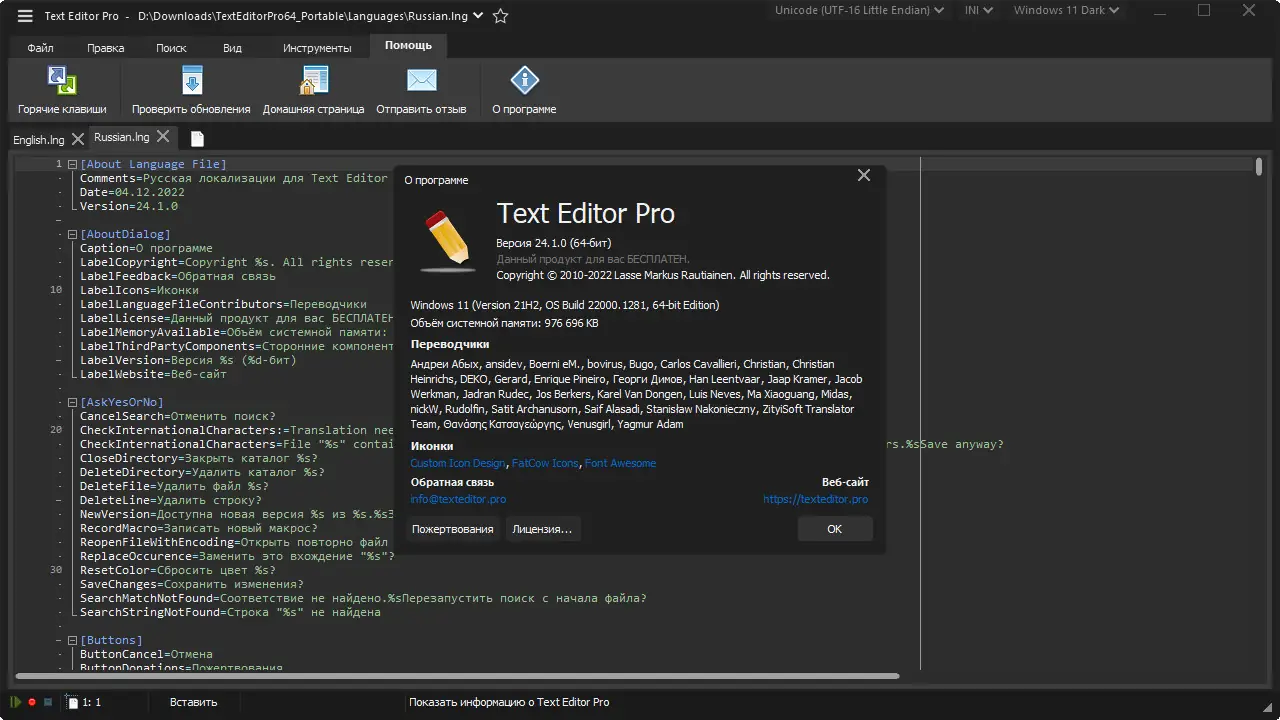Click Версия 24.1.0 (64-бит) text
The width and height of the screenshot is (1280, 720).
click(554, 243)
